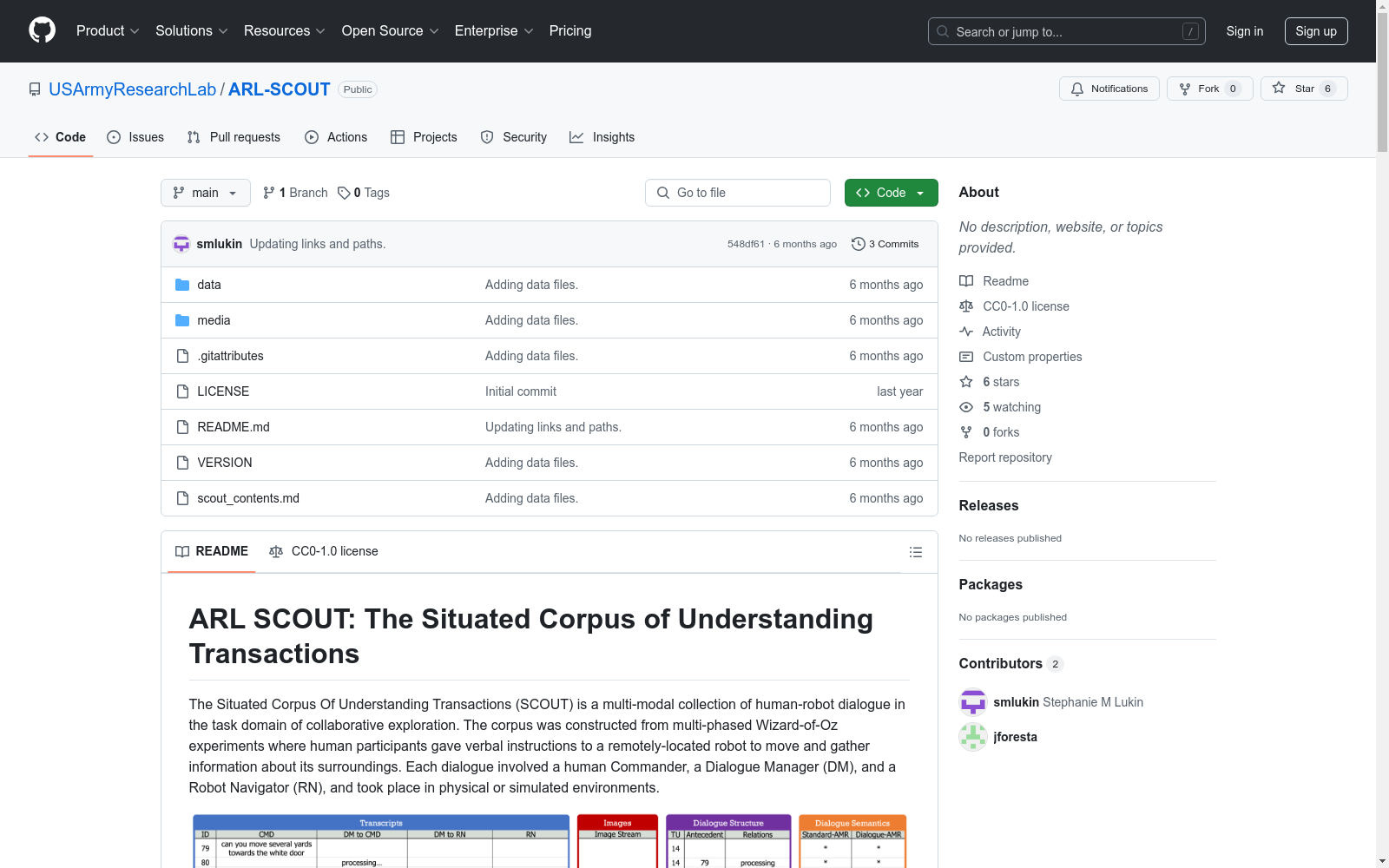The width and height of the screenshot is (1389, 868).
Task: Star the ARL-SCOUT repository
Action: (1304, 89)
